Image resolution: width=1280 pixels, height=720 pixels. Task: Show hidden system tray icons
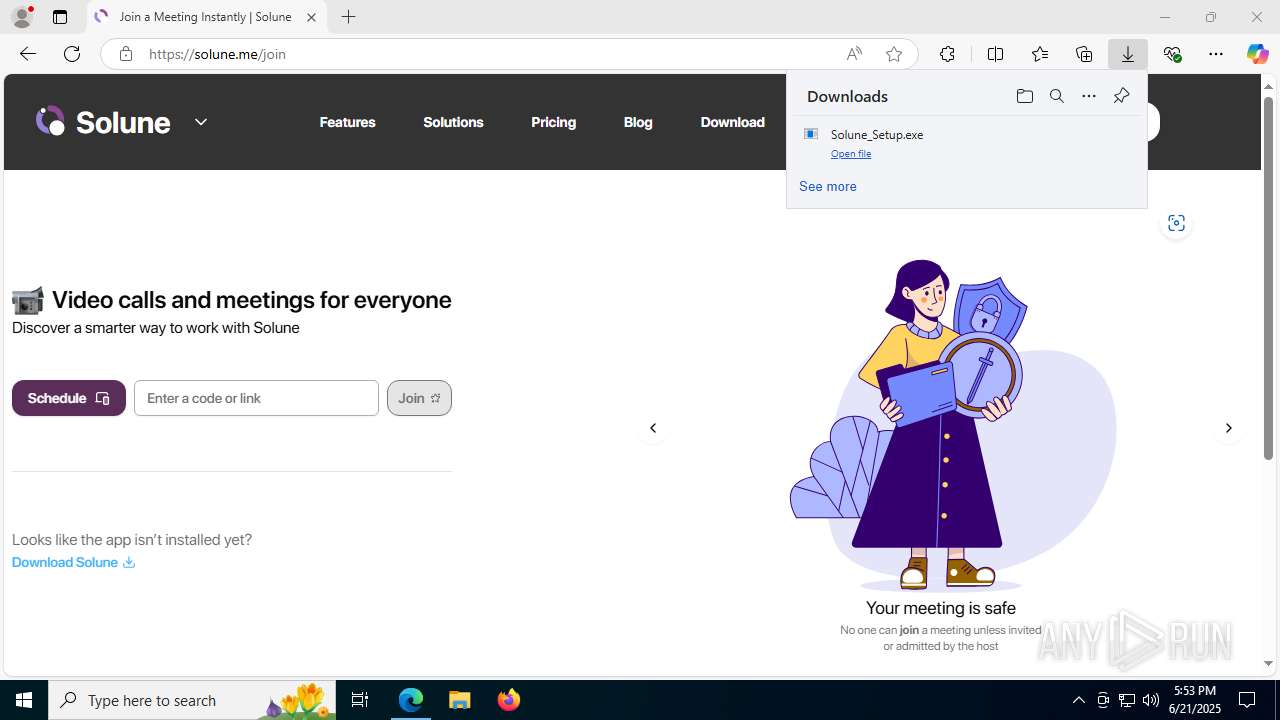tap(1079, 700)
